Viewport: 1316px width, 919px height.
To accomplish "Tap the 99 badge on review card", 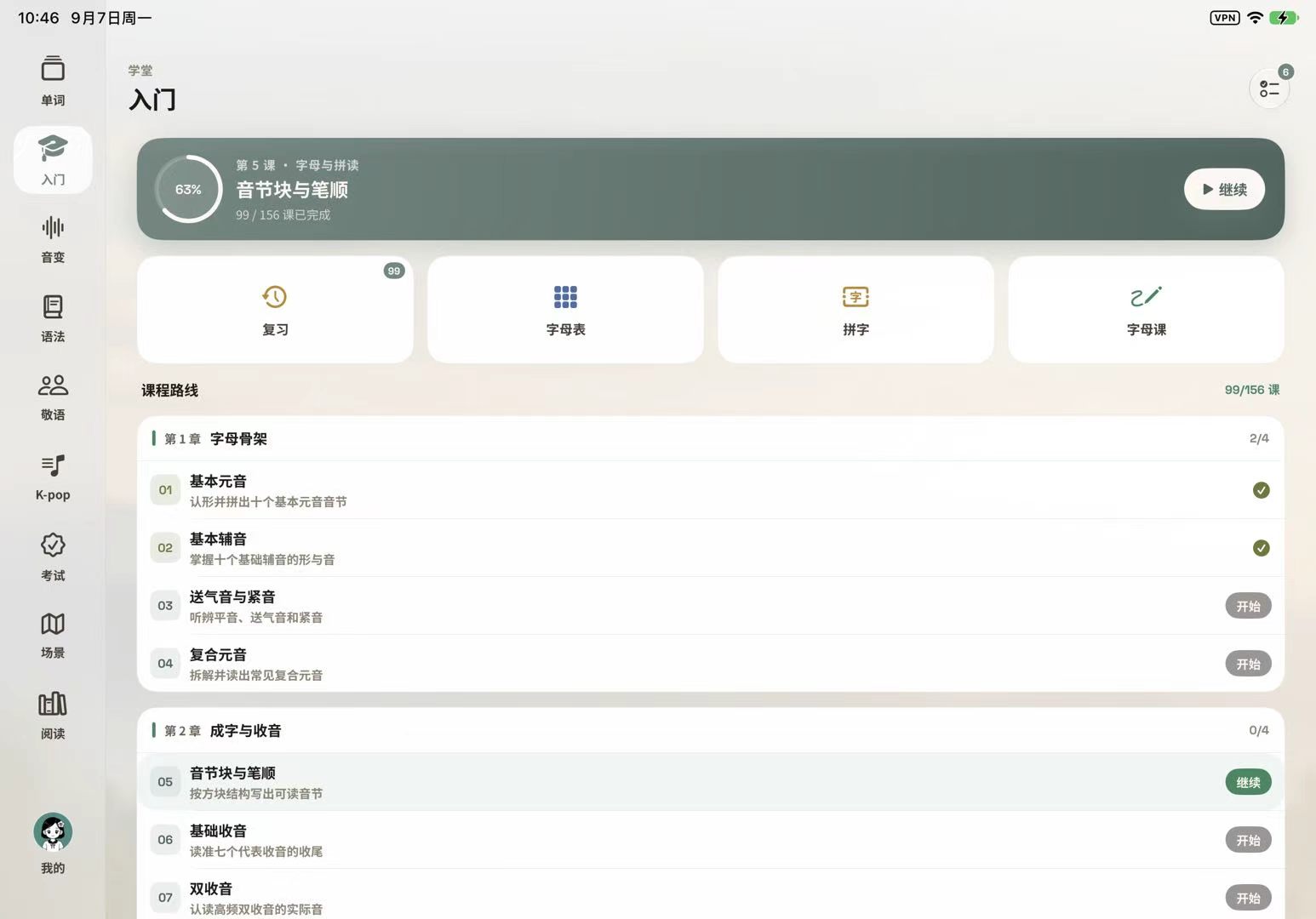I will 393,271.
